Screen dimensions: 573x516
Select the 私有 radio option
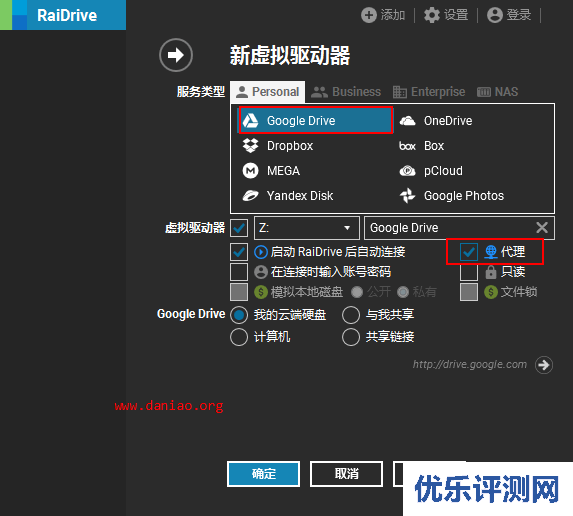[x=403, y=292]
